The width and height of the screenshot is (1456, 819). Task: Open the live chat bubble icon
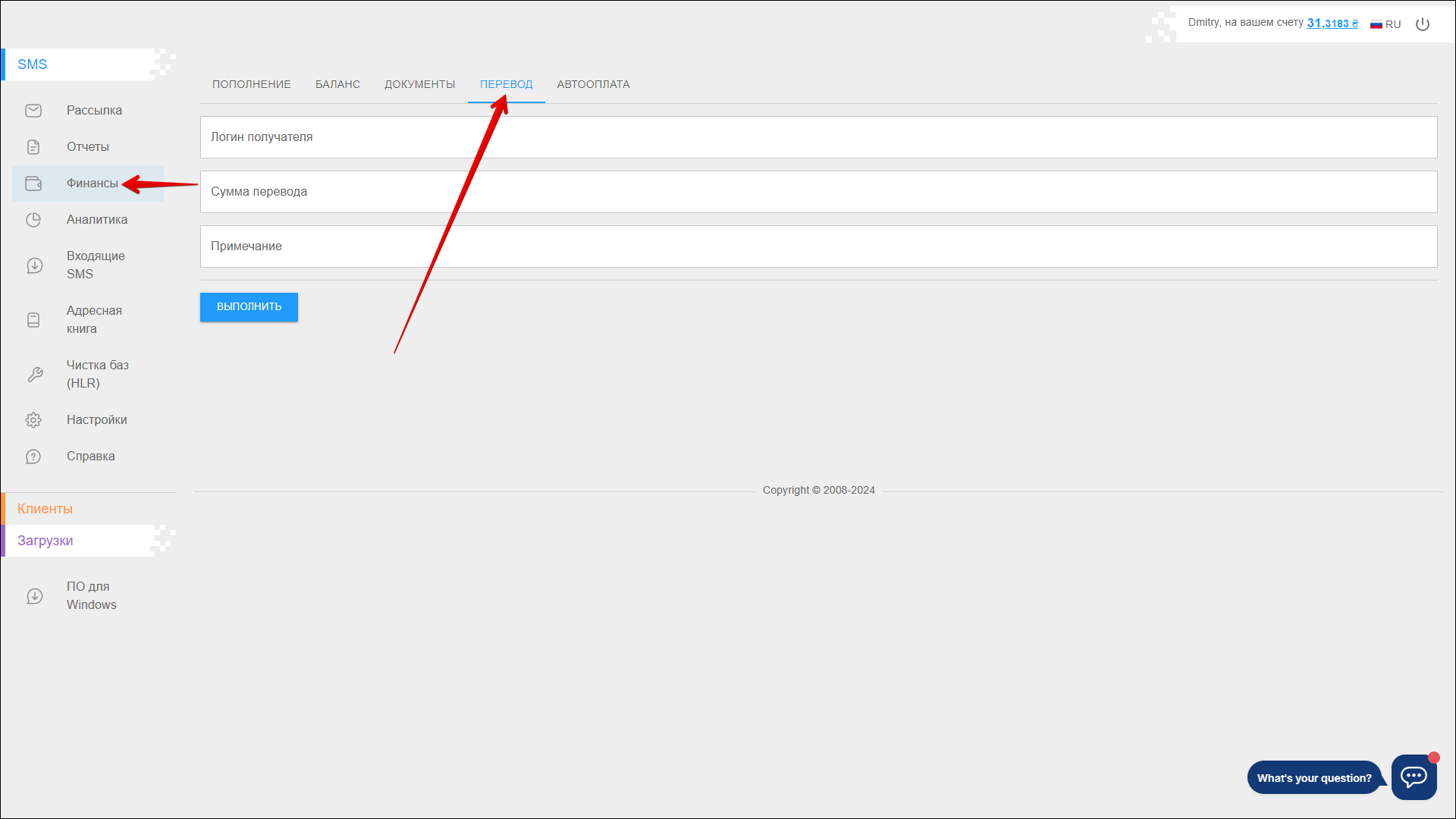tap(1414, 777)
